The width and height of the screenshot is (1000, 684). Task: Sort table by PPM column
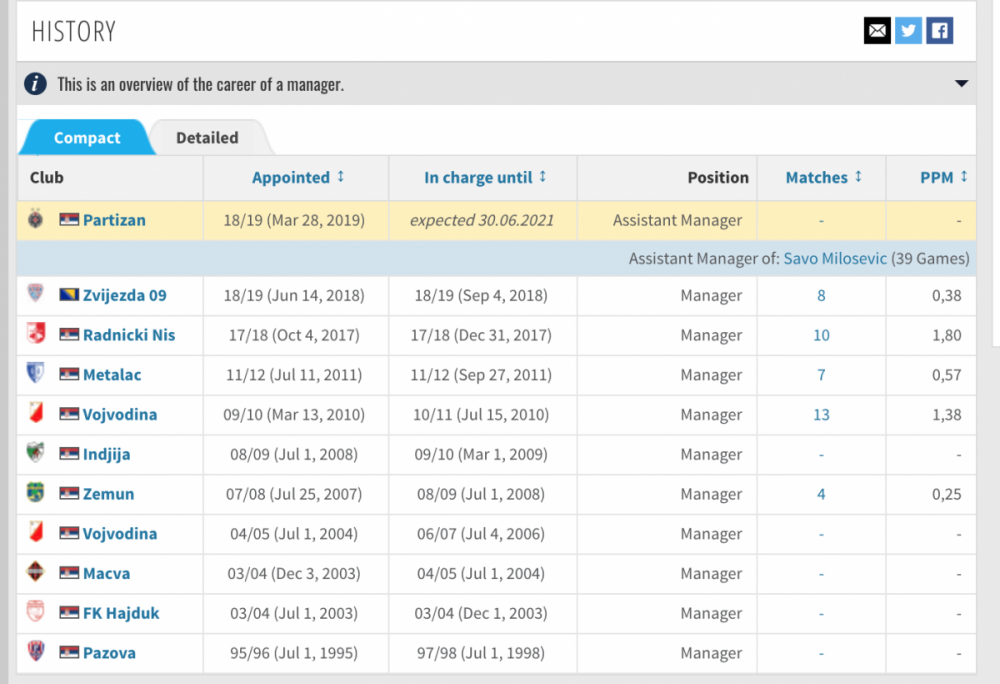pos(943,177)
